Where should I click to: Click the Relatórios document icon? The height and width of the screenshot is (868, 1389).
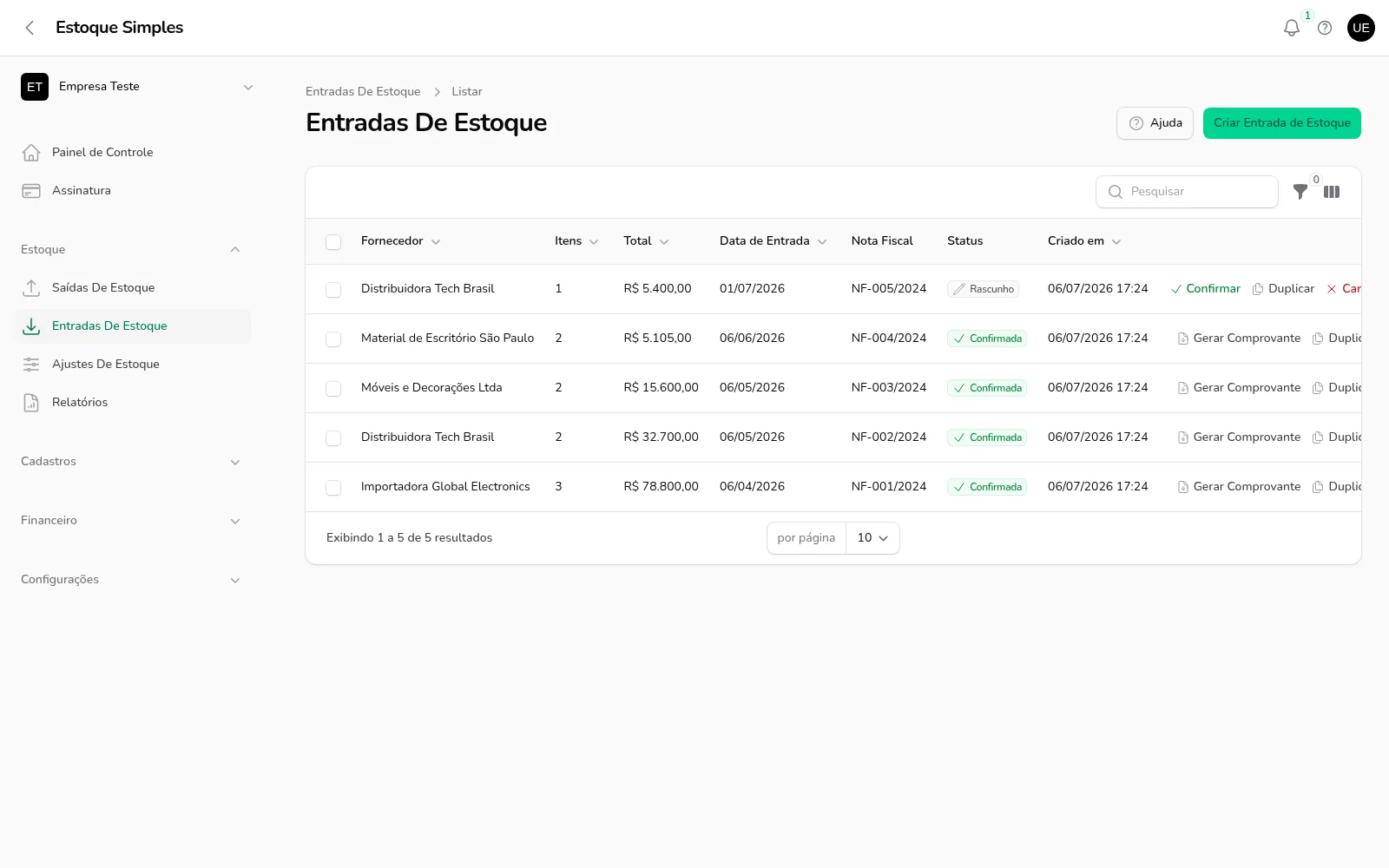pos(31,403)
